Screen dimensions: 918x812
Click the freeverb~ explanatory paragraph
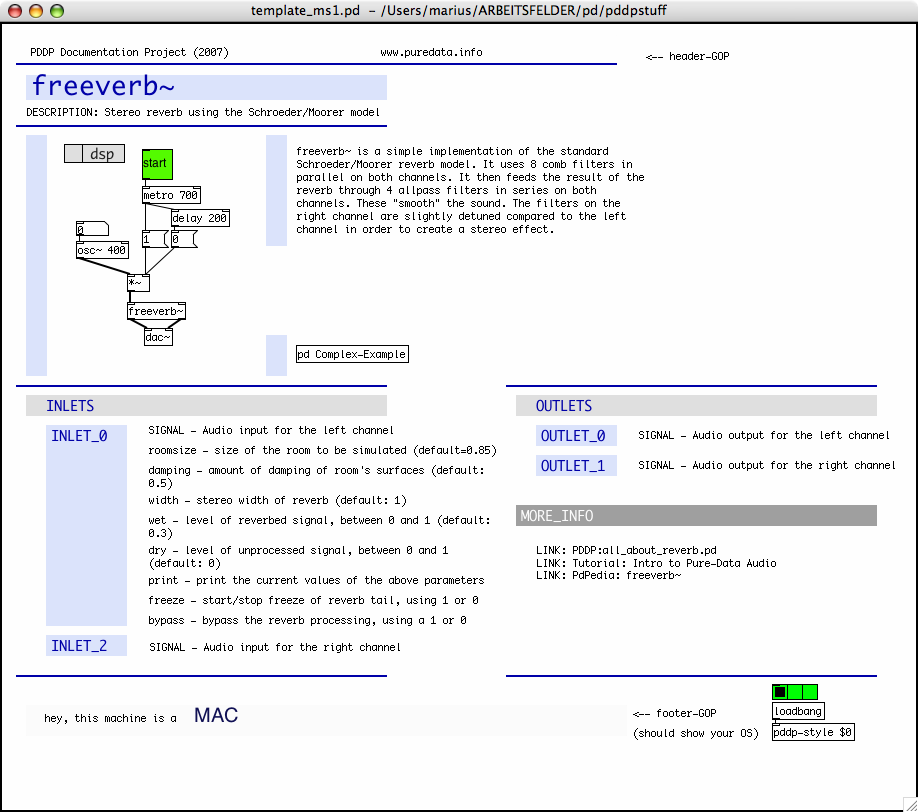[x=470, y=190]
